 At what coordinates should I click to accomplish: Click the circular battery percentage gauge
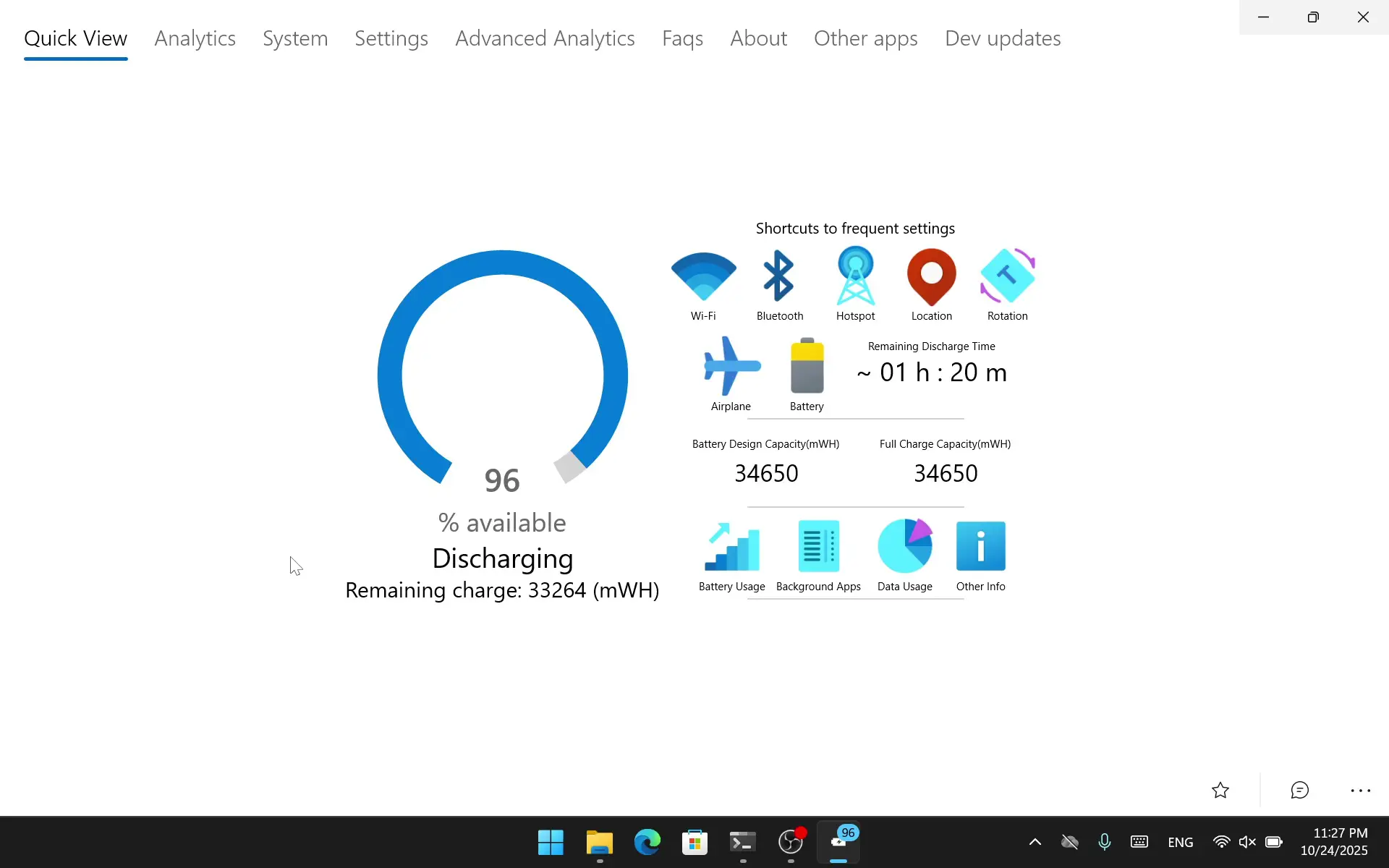(502, 375)
